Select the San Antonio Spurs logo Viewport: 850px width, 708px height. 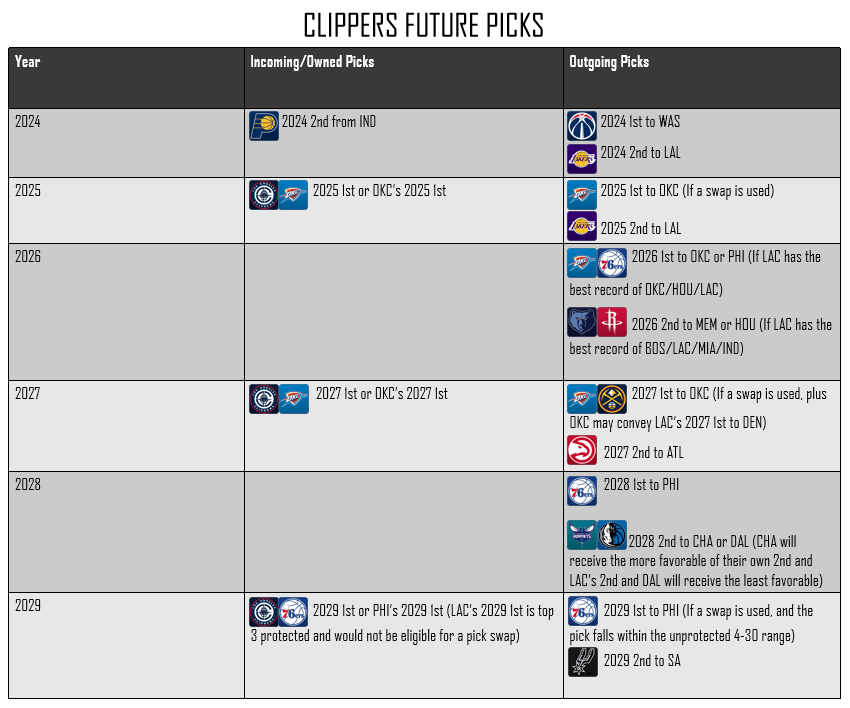tap(583, 661)
